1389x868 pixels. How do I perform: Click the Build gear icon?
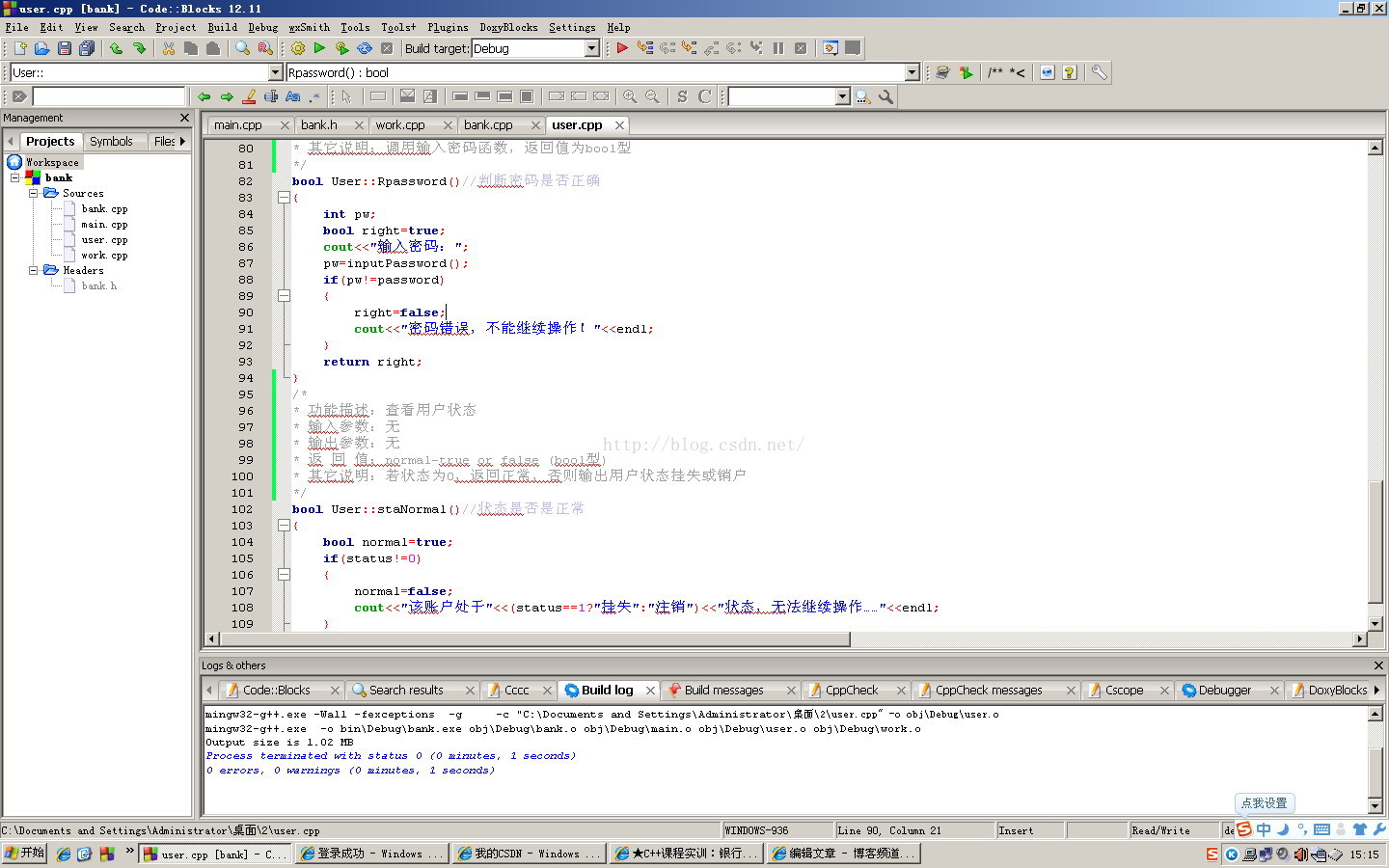297,48
